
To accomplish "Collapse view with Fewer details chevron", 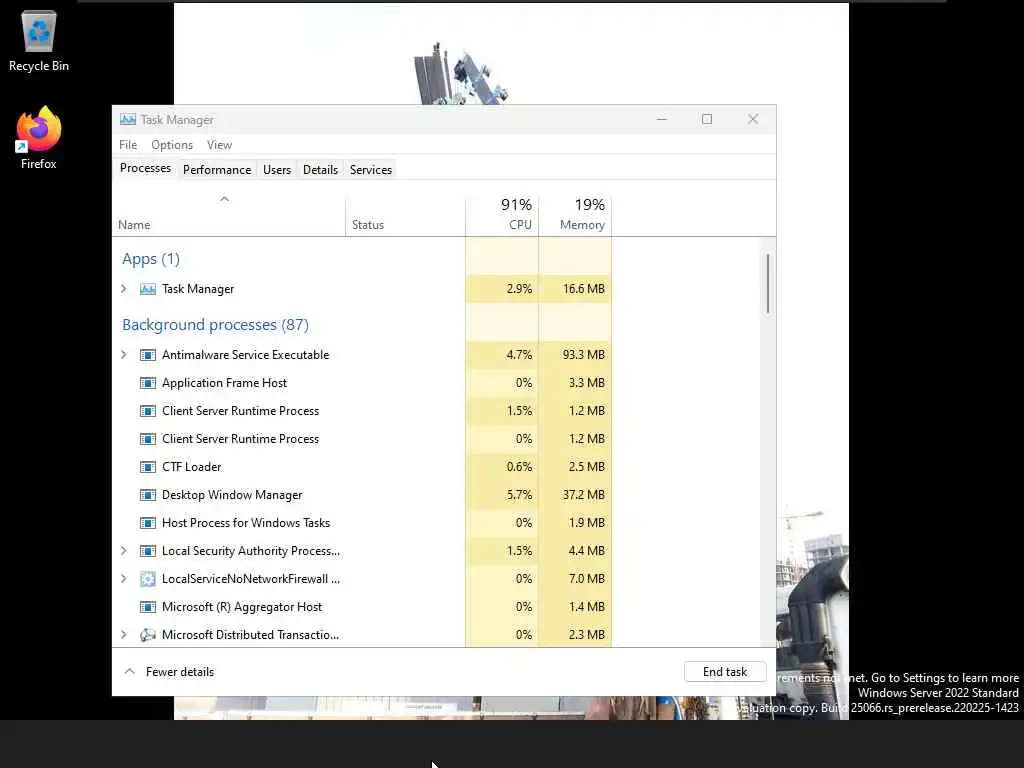I will [129, 671].
